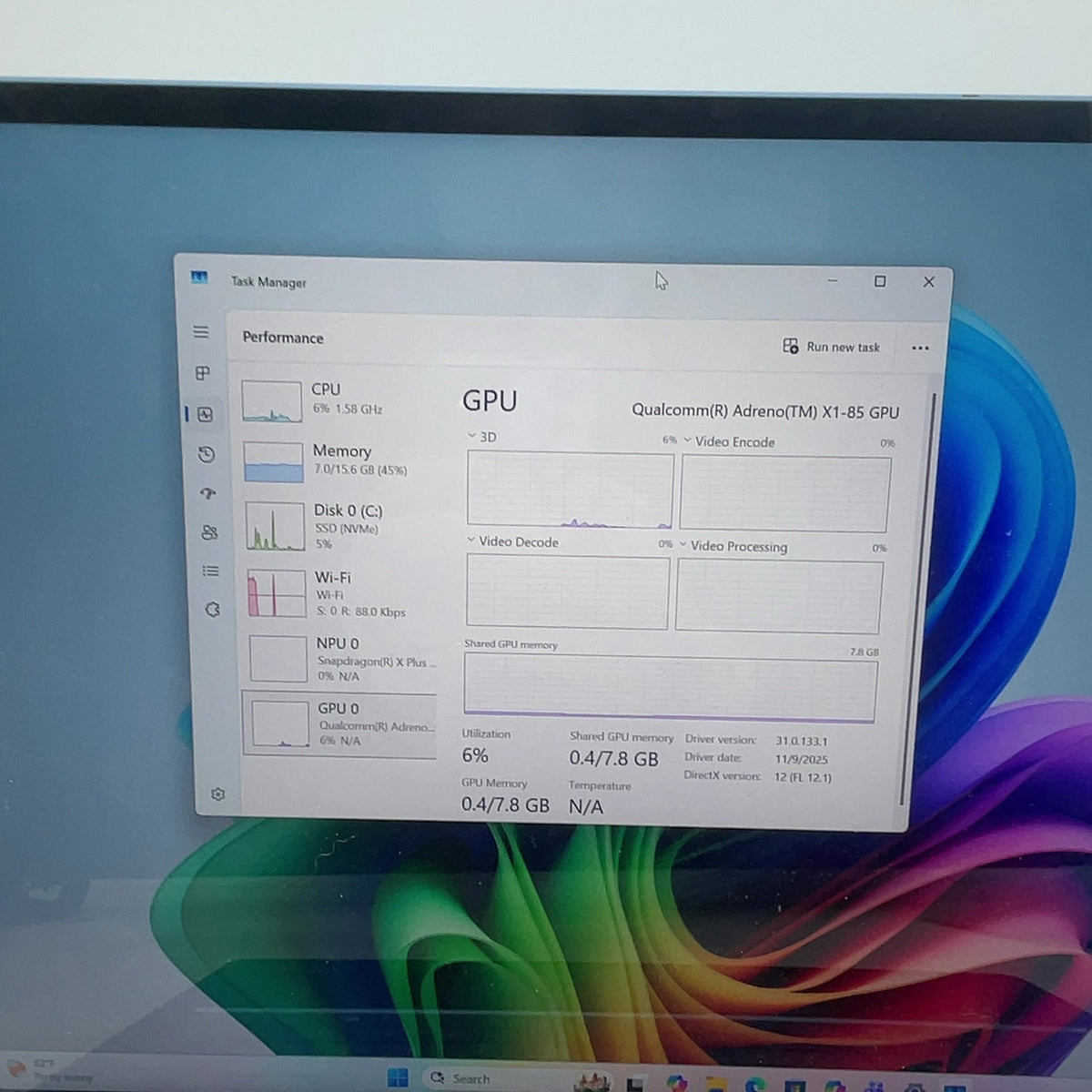The image size is (1092, 1092).
Task: Click the Performance page heading
Action: (x=283, y=338)
